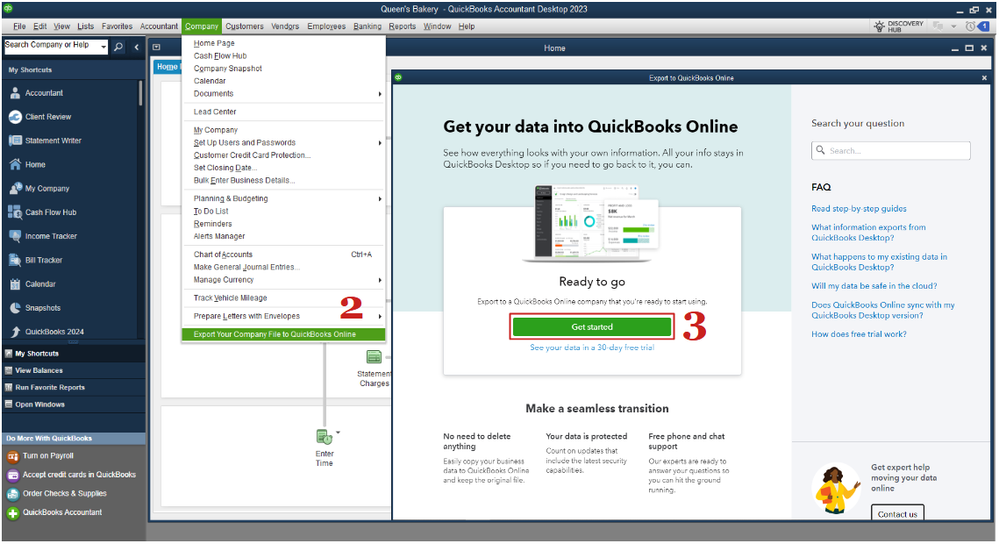Image resolution: width=999 pixels, height=545 pixels.
Task: Open the Discovery Hub lightbulb icon
Action: point(879,26)
